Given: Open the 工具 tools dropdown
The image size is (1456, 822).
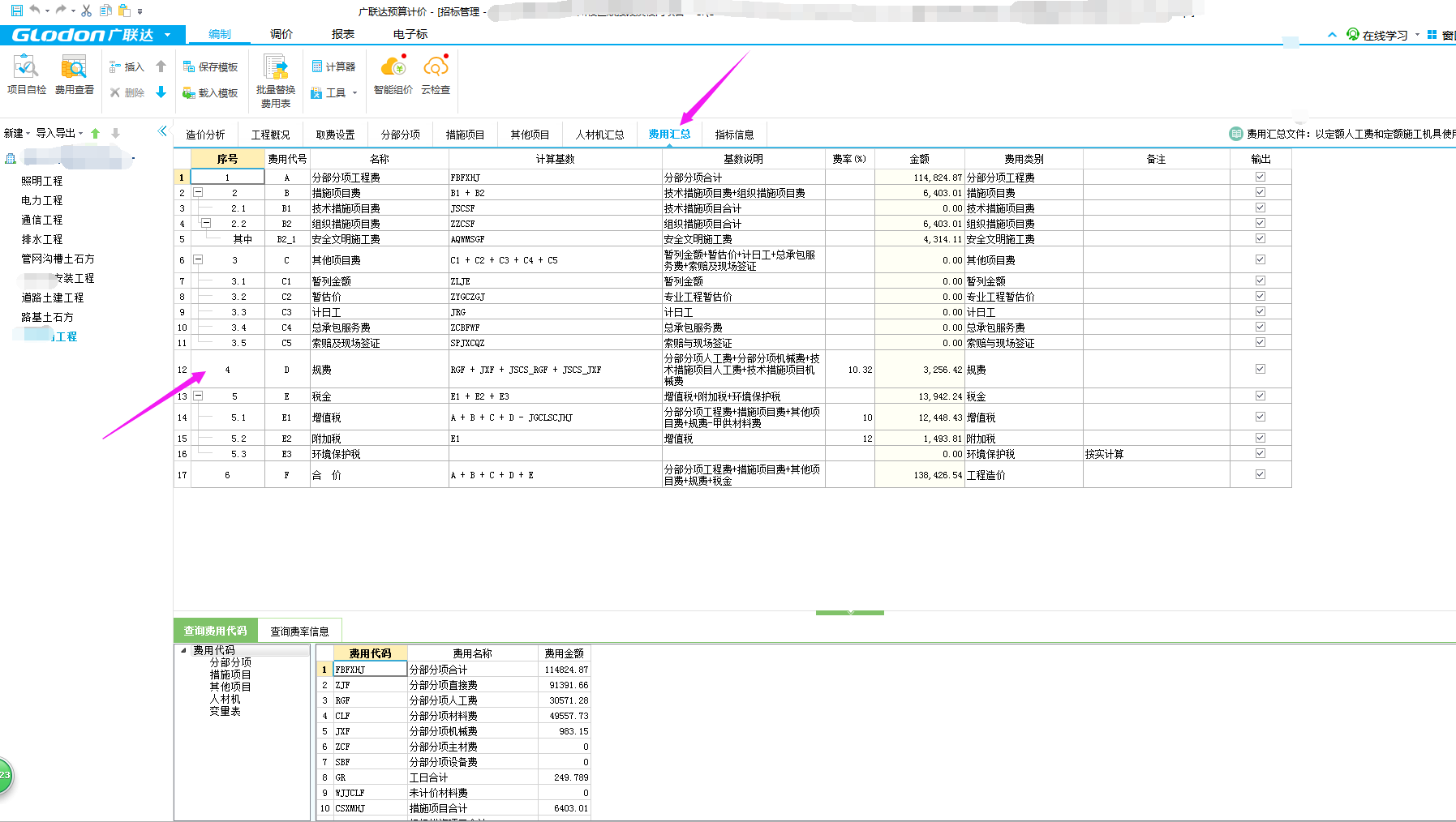Looking at the screenshot, I should click(333, 92).
